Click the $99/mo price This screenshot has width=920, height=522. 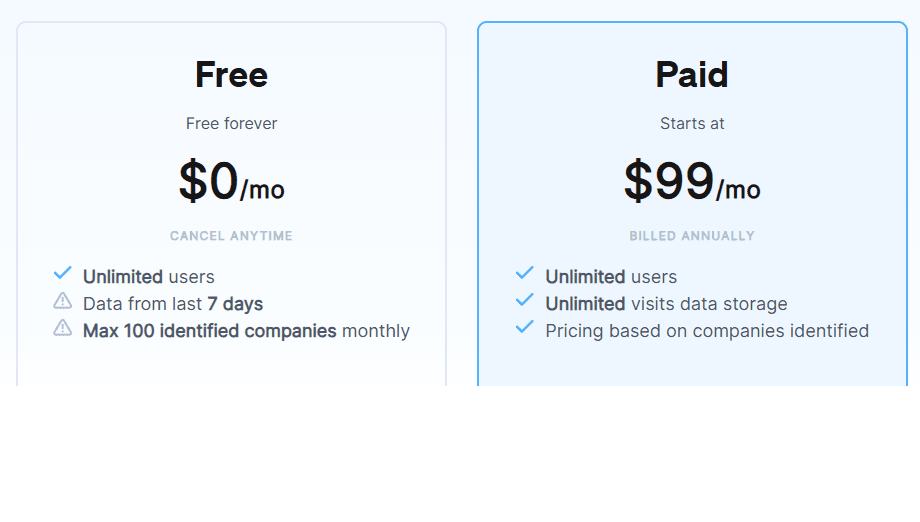pyautogui.click(x=692, y=182)
